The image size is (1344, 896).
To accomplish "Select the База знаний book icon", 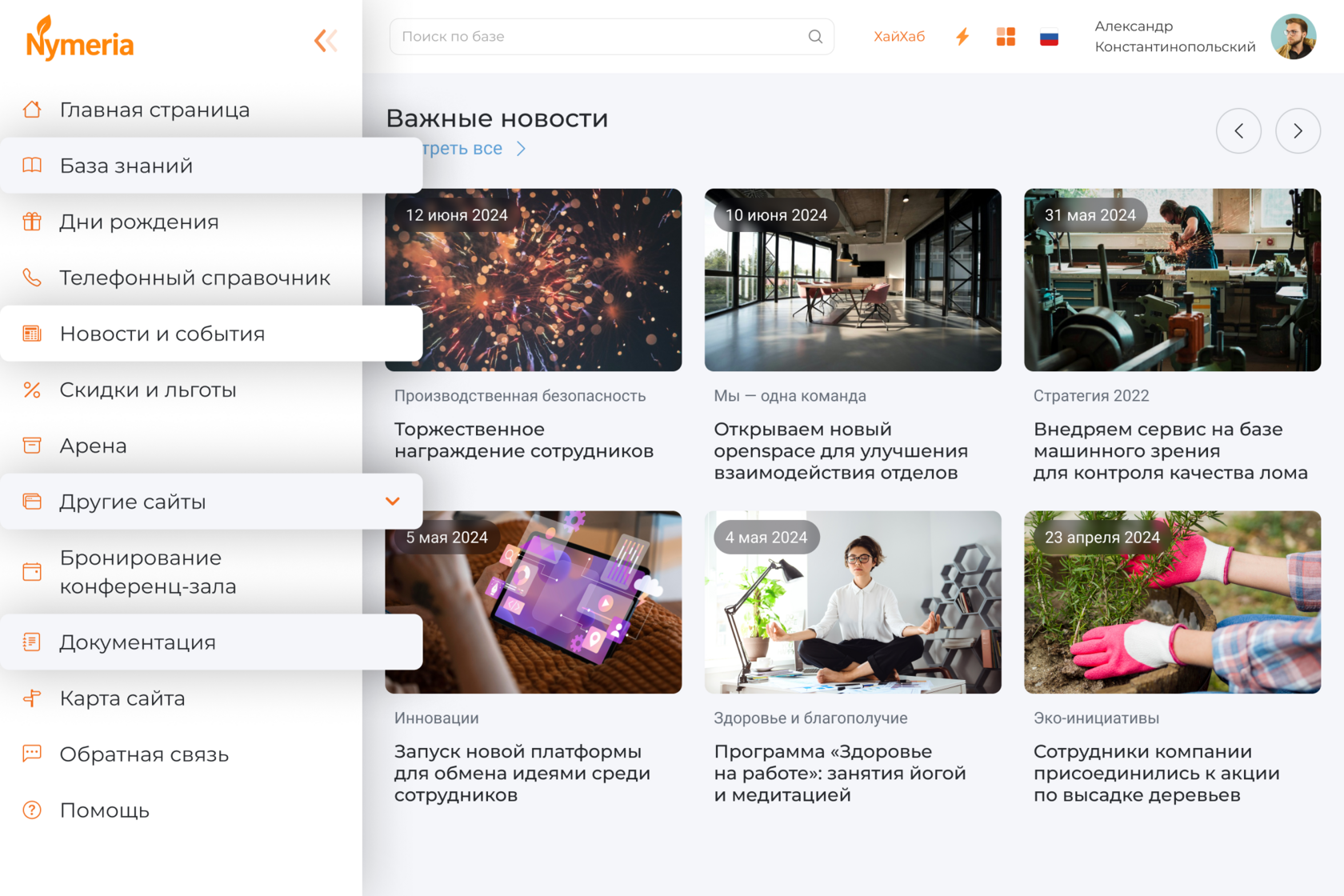I will 32,166.
